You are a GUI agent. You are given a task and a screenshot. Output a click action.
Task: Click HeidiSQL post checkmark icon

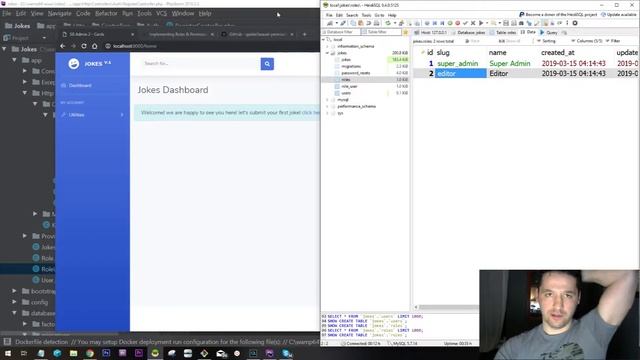tap(465, 23)
